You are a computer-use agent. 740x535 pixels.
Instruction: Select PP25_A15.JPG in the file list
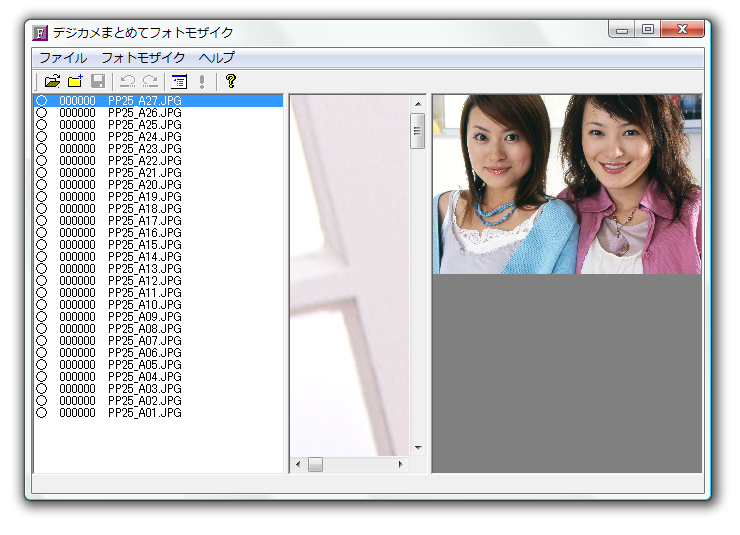pyautogui.click(x=145, y=245)
